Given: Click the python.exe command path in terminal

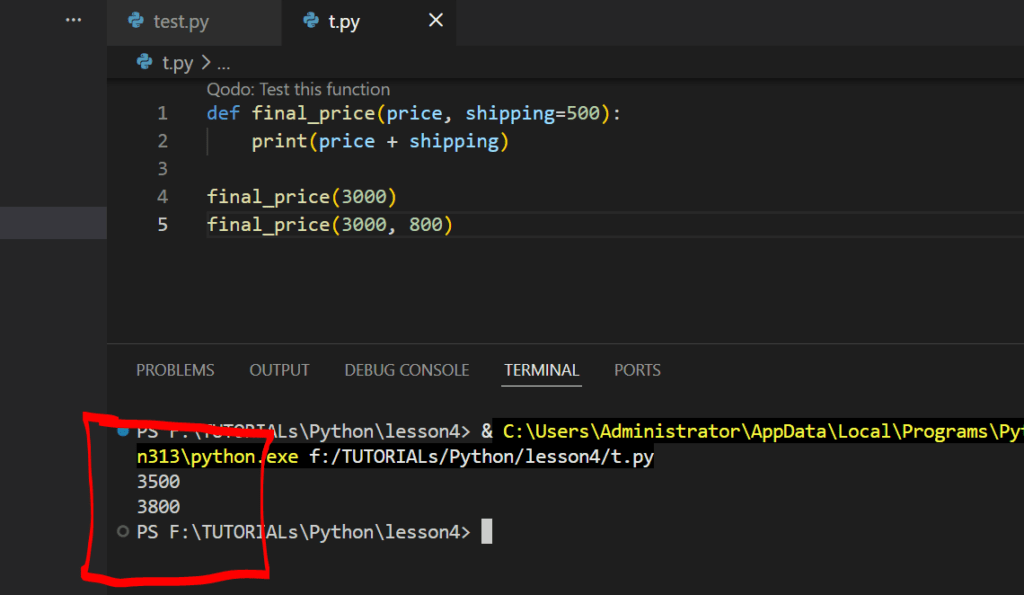Looking at the screenshot, I should pyautogui.click(x=217, y=457).
